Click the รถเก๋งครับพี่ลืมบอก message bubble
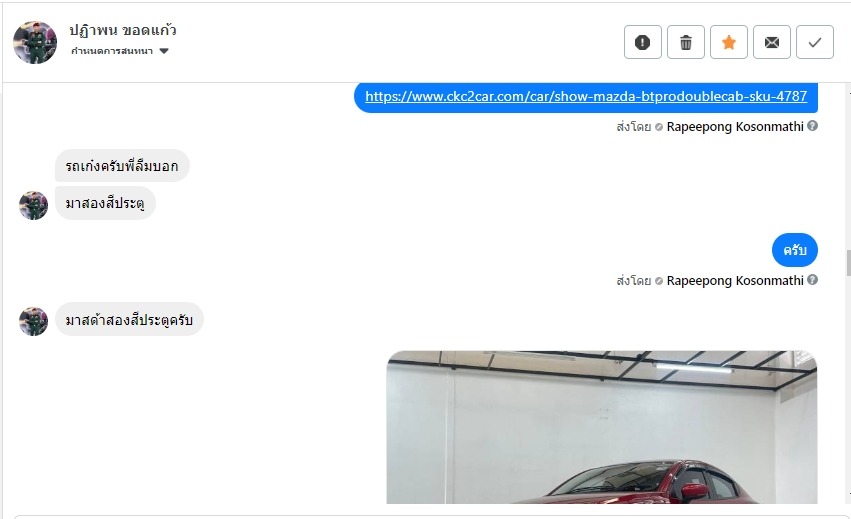851x519 pixels. (122, 166)
